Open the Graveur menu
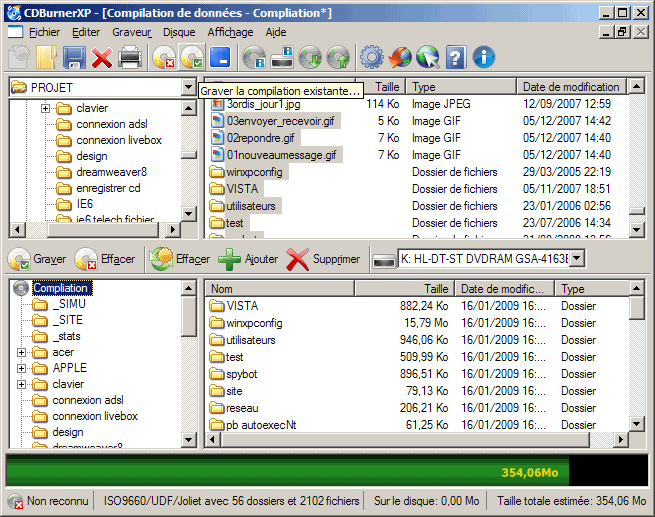Screen dimensions: 655x517 (130, 32)
